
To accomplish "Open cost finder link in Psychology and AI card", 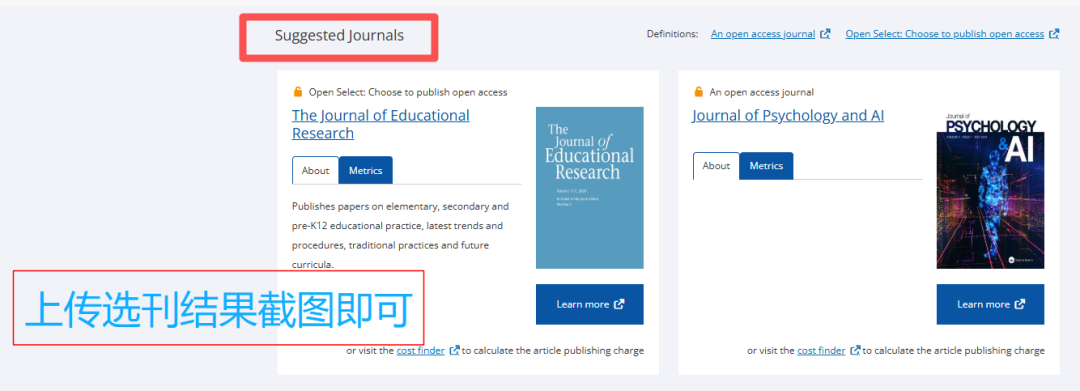I will point(821,350).
